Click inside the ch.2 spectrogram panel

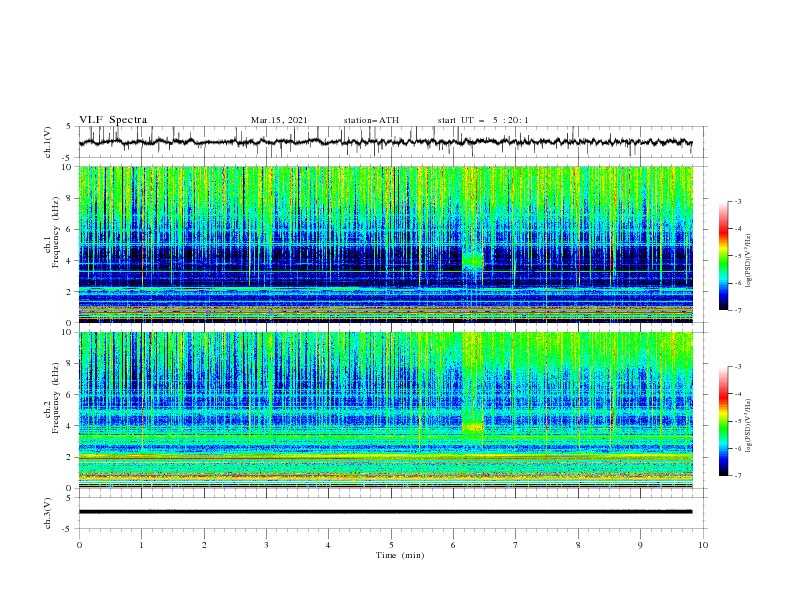[385, 410]
